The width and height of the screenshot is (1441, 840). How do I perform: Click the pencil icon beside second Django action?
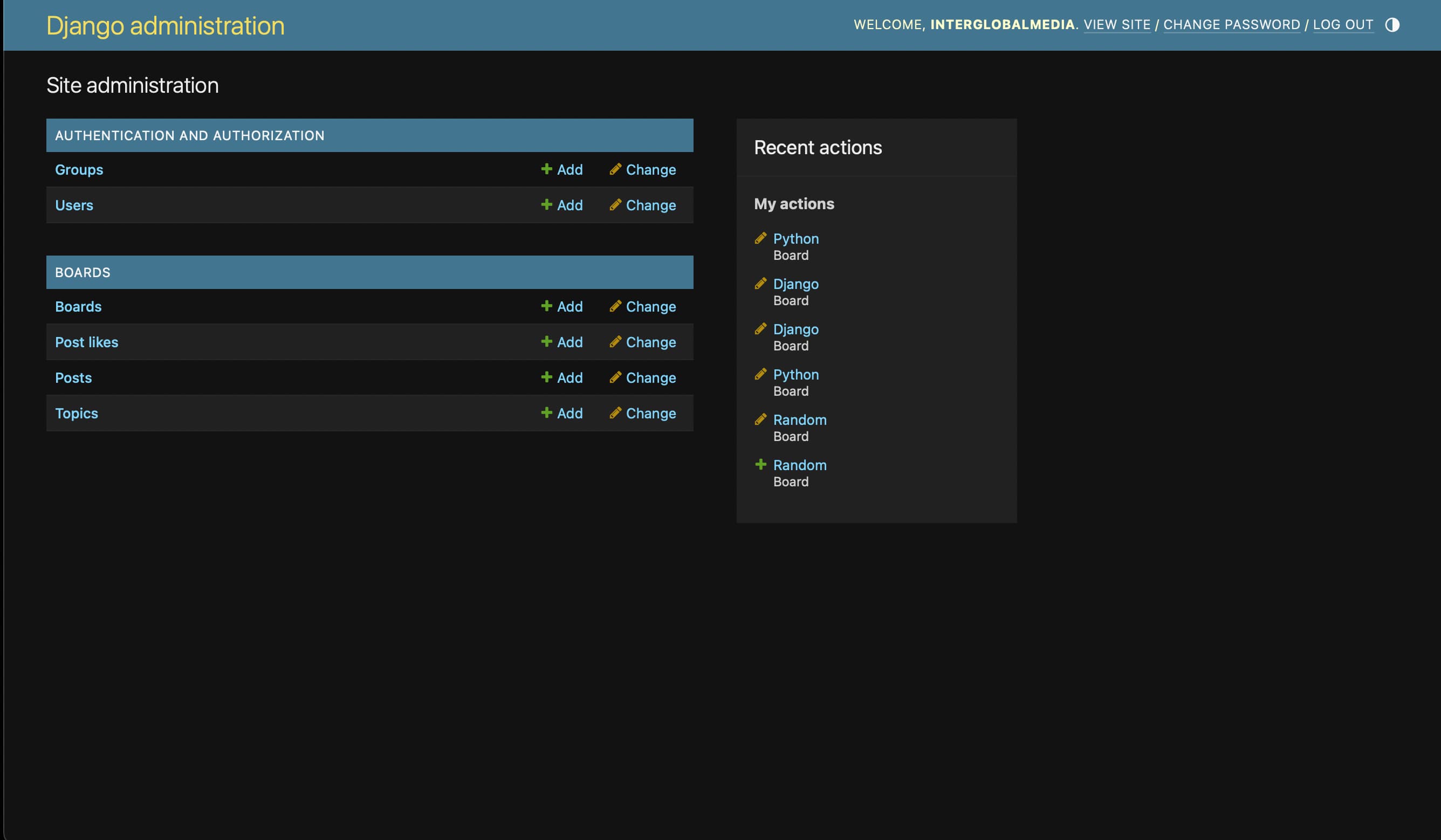pos(760,328)
